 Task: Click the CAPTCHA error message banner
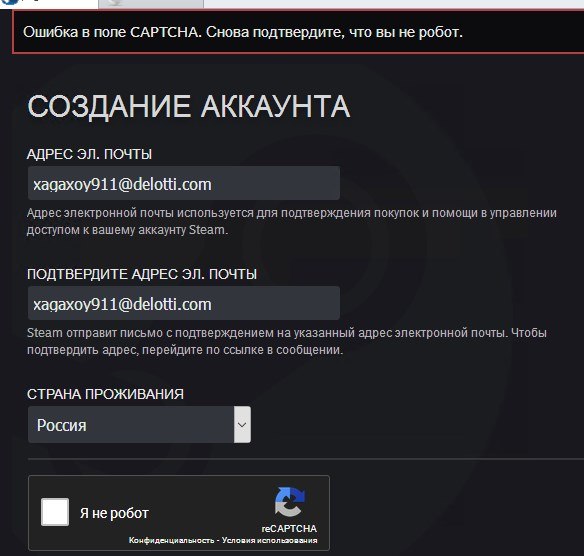(298, 32)
